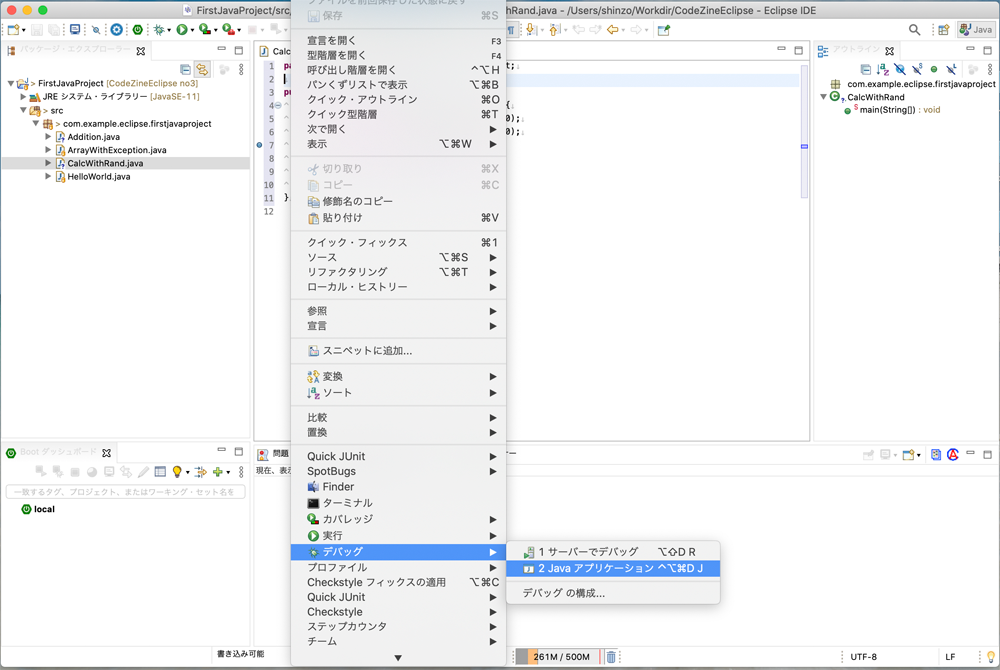
Task: Click the red A icon in bottom panel toolbar
Action: 953,455
